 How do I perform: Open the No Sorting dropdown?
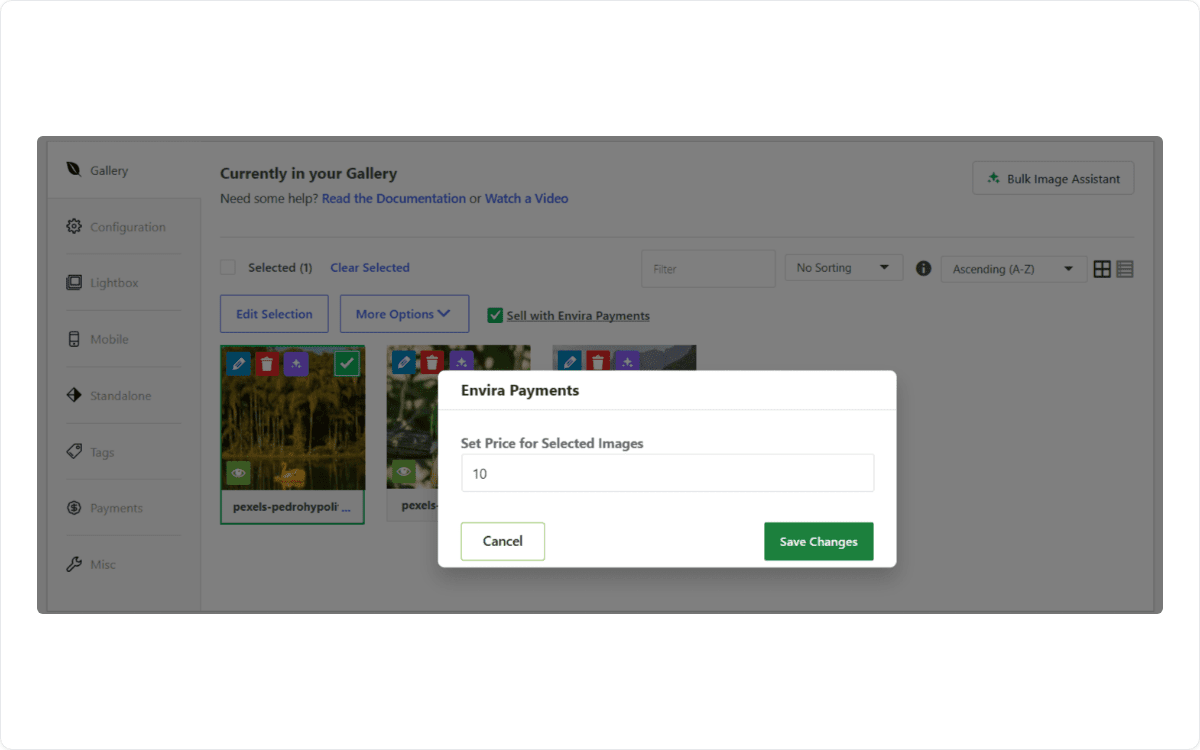(844, 268)
